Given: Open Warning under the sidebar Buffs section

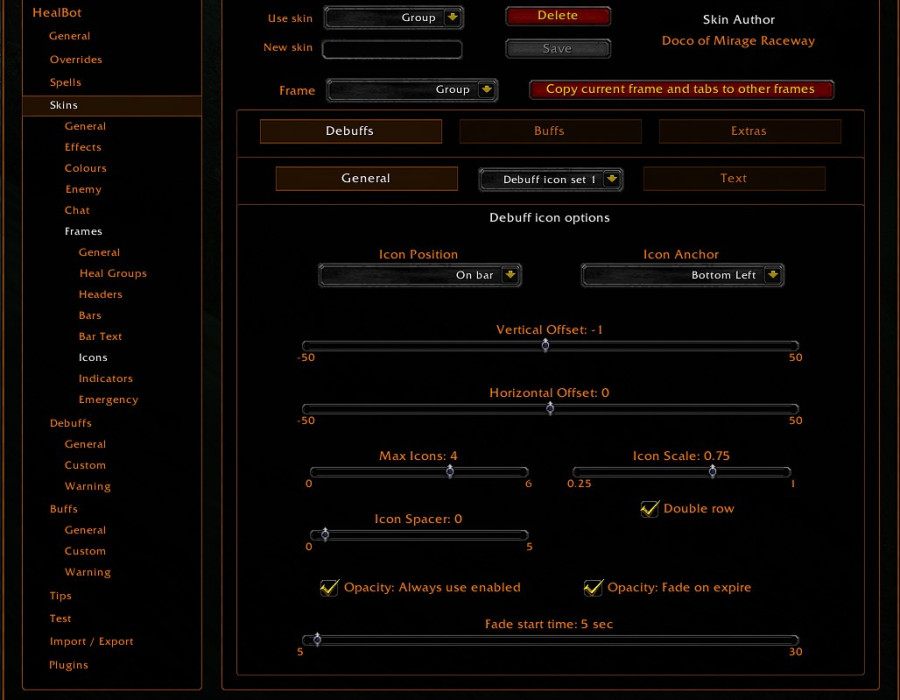Looking at the screenshot, I should point(88,573).
